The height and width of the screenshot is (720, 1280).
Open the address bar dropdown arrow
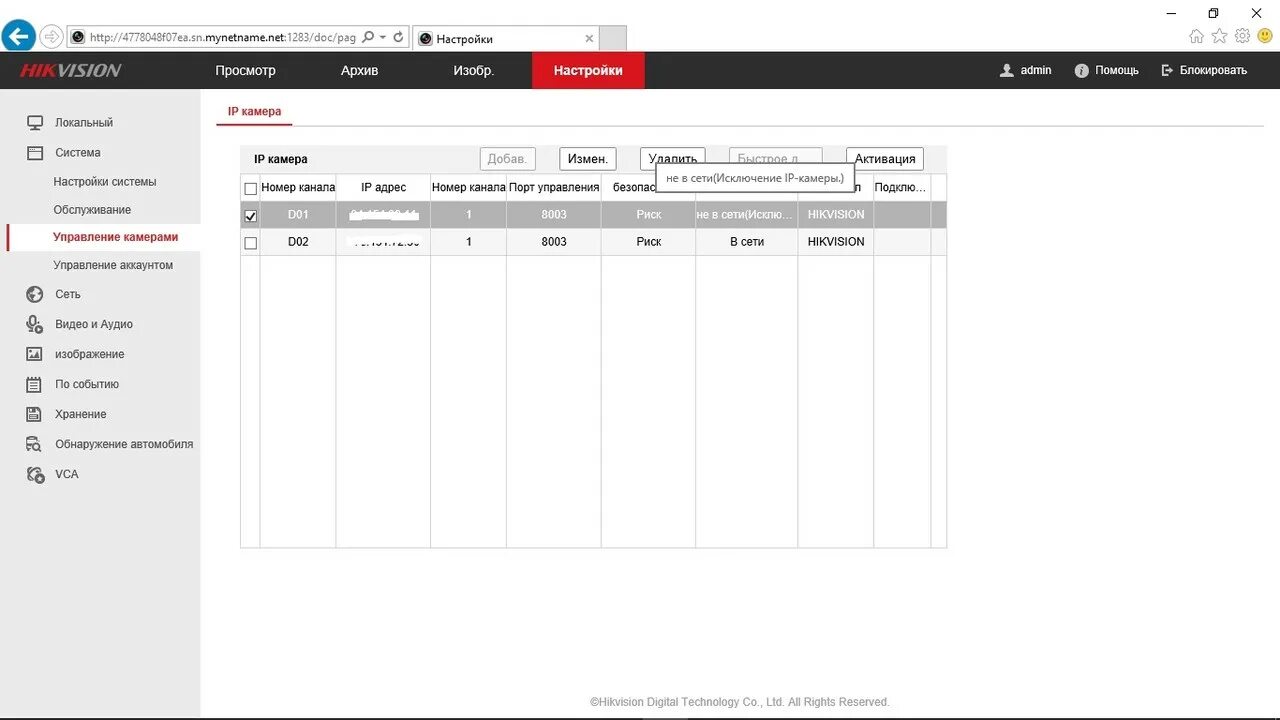383,38
